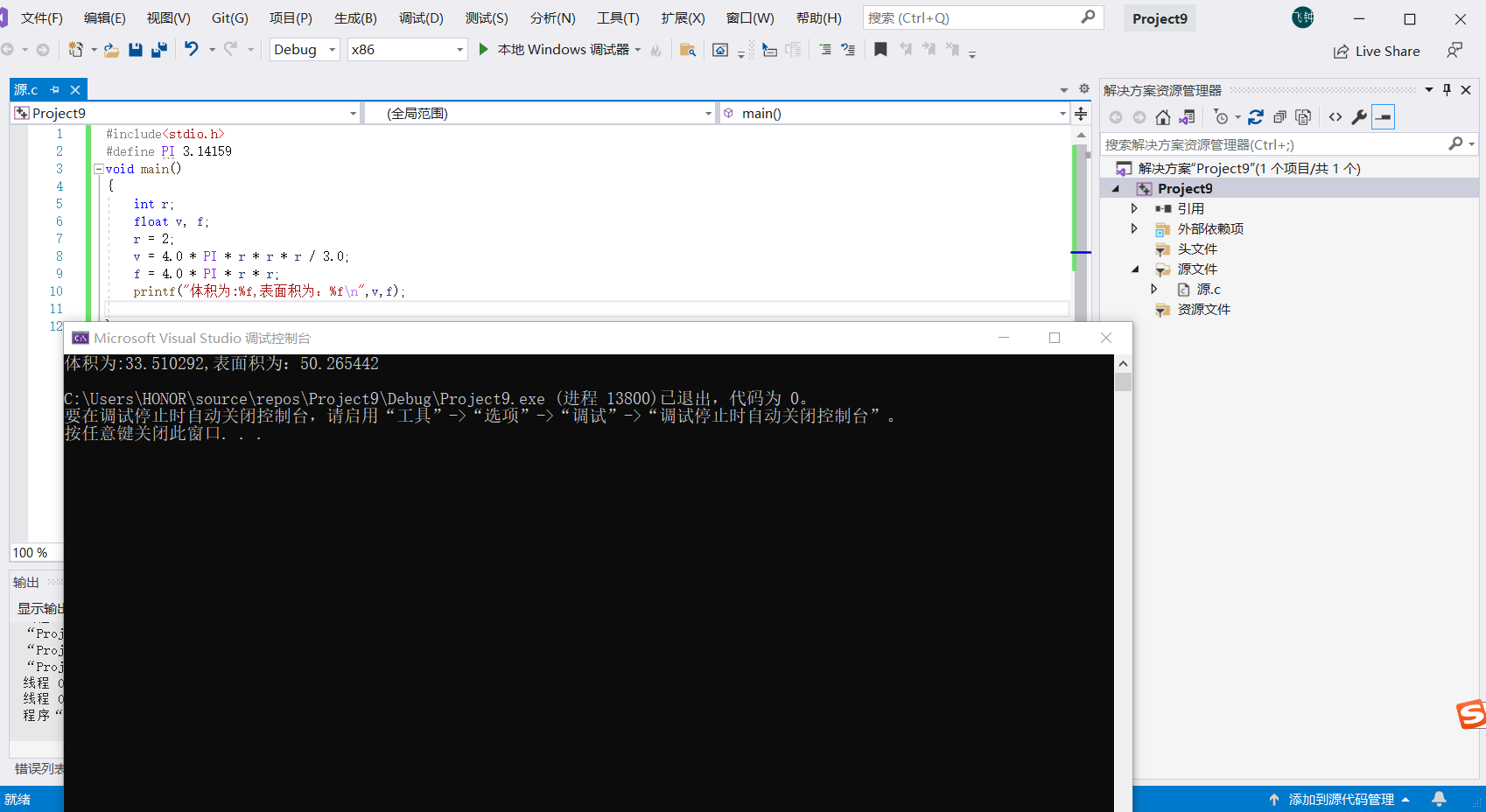
Task: Toggle auto-hide pin of Solution Explorer
Action: (x=1447, y=89)
